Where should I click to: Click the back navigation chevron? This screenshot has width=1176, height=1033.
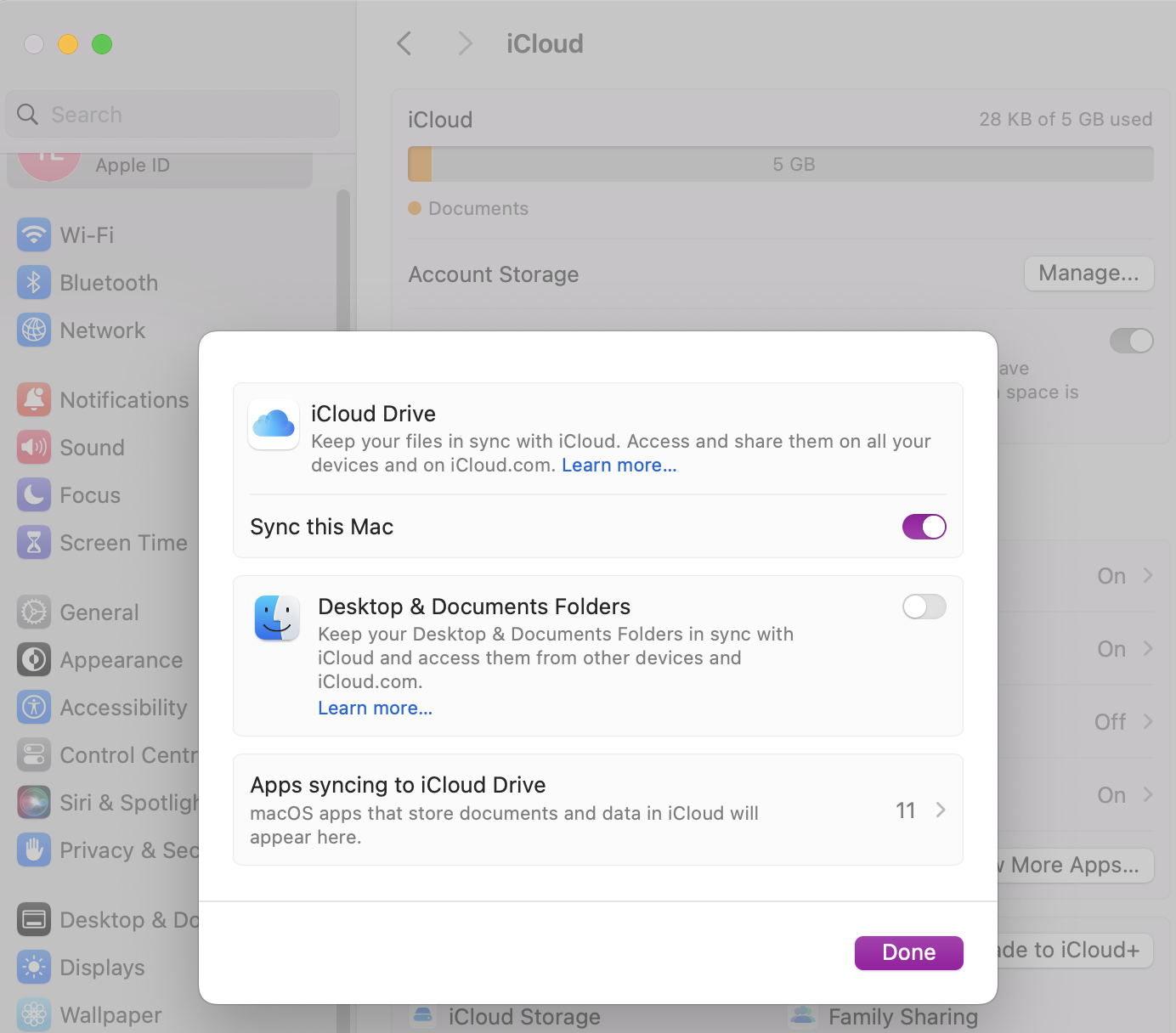(x=404, y=43)
